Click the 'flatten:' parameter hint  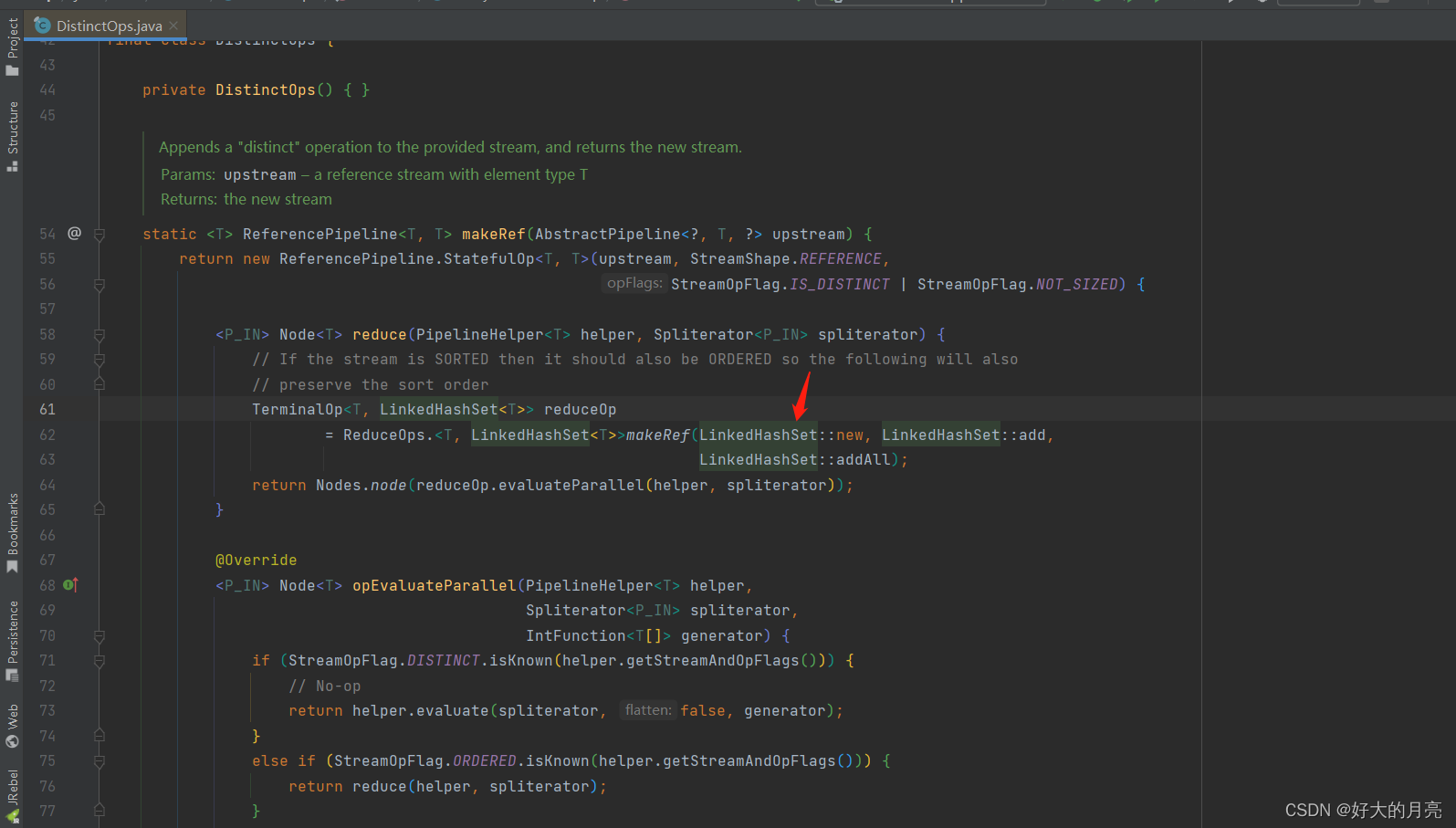[x=648, y=710]
